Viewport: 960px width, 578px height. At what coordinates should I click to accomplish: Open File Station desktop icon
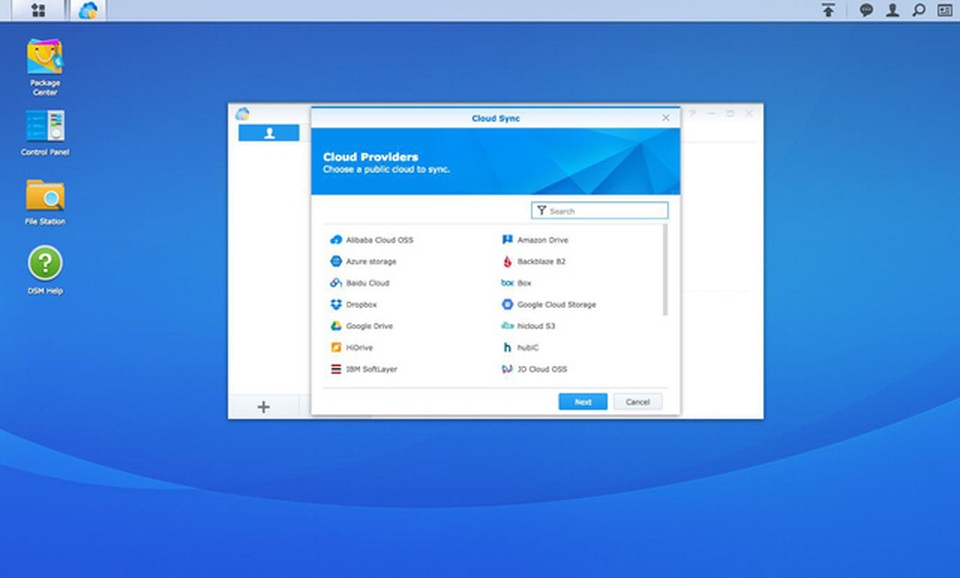(x=45, y=202)
